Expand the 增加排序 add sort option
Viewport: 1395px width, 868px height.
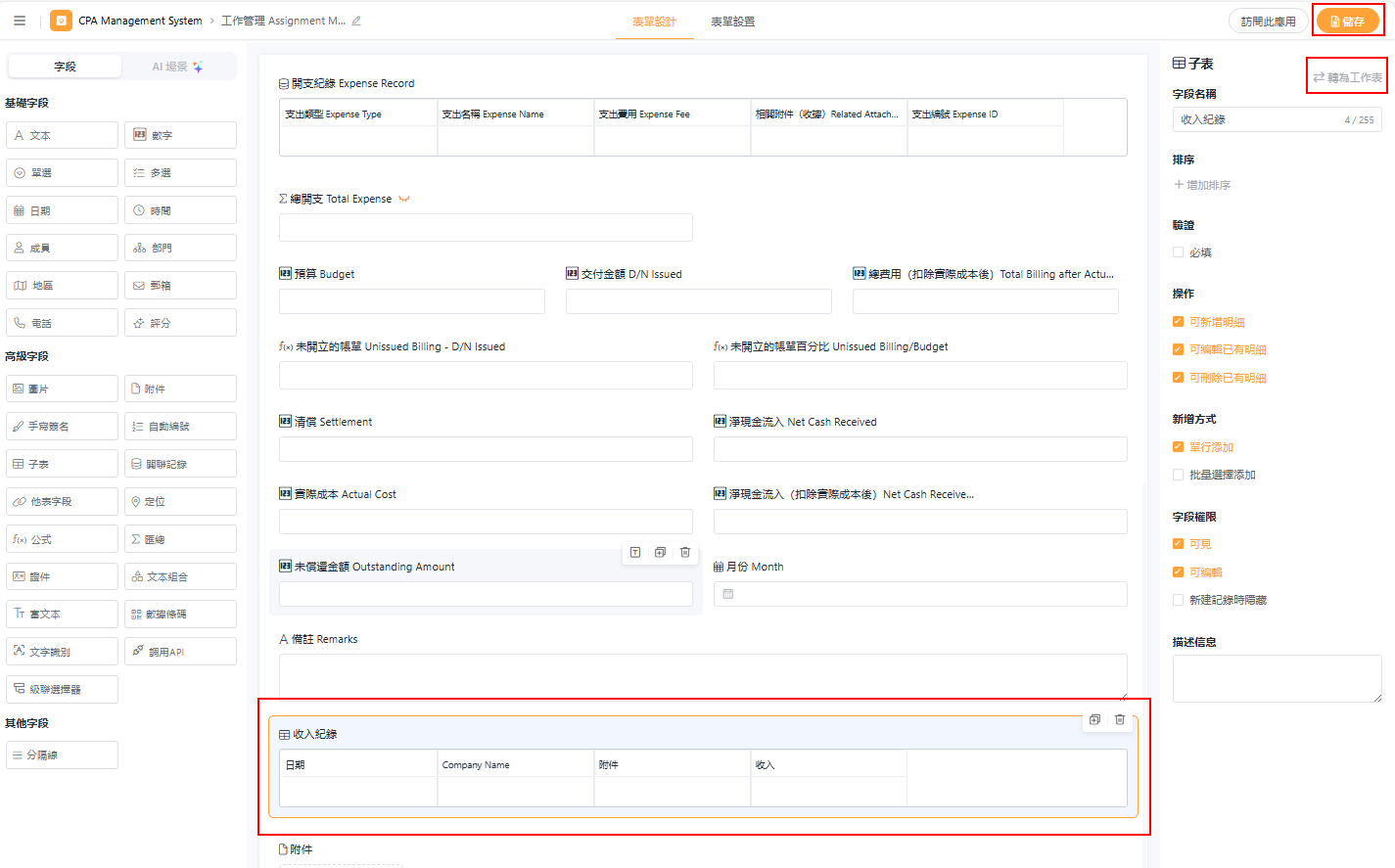[1202, 185]
